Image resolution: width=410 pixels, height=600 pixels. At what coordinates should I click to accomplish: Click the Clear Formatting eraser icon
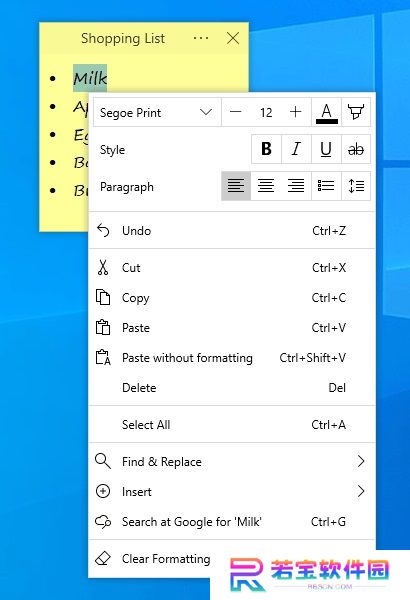coord(103,559)
